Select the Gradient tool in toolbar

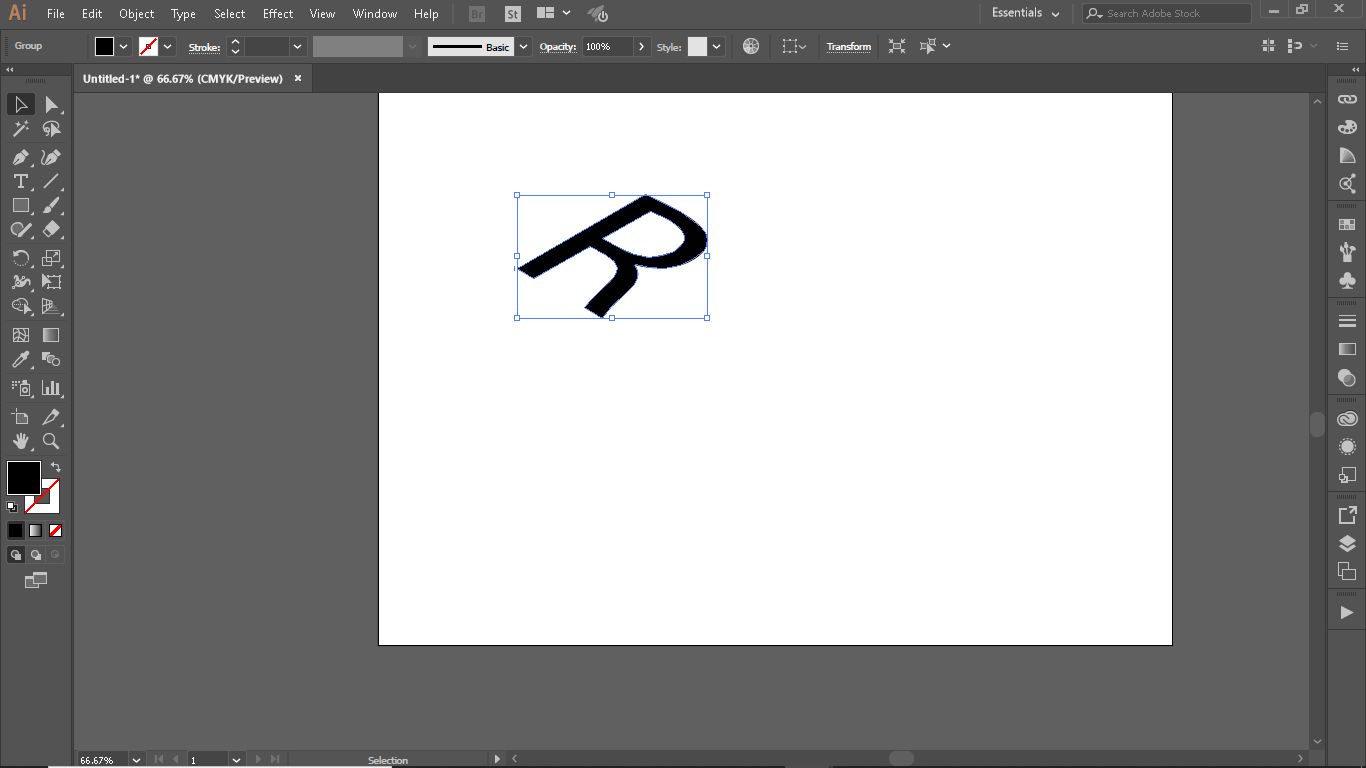pos(51,335)
